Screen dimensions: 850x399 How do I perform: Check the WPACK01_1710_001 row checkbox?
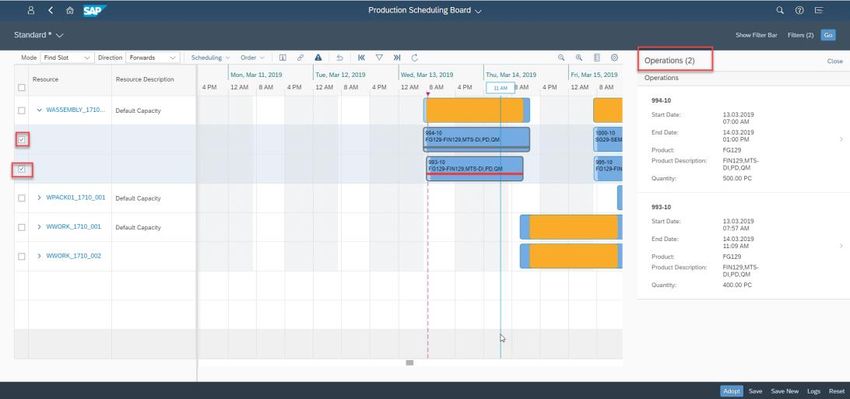pos(22,198)
